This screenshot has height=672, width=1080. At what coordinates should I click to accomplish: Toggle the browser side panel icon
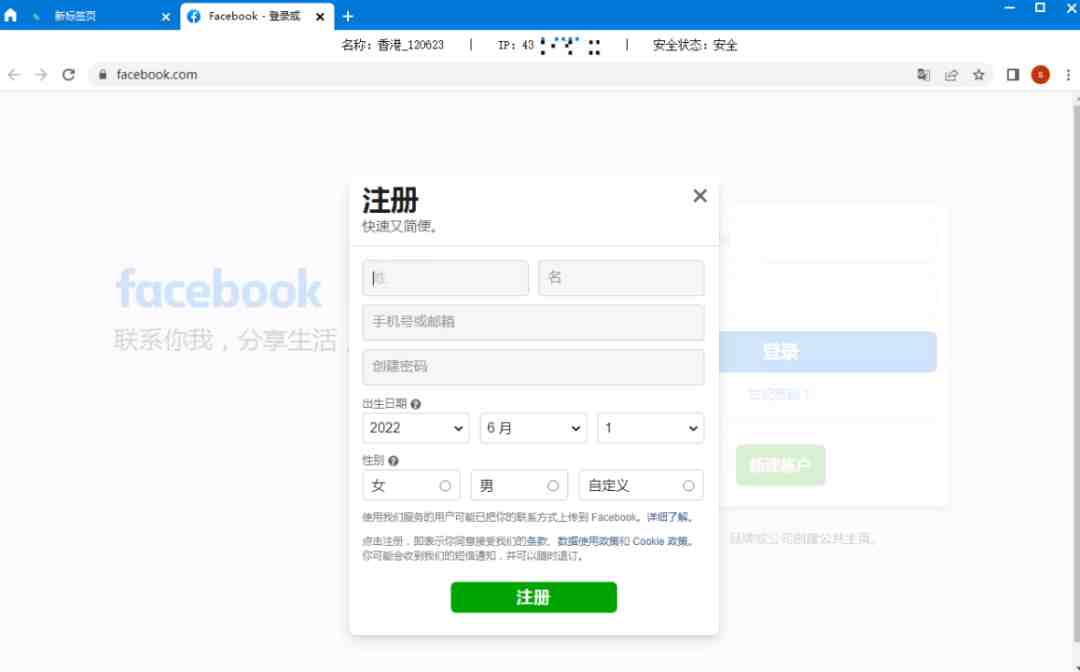coord(1012,74)
